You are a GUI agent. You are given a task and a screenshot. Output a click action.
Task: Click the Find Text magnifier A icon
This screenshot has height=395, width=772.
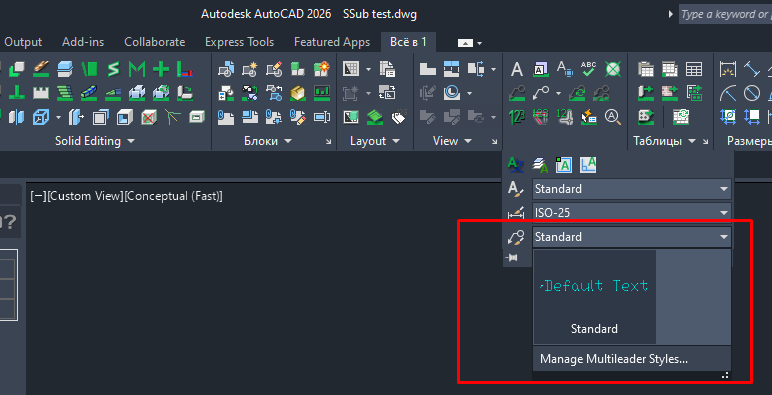(612, 117)
